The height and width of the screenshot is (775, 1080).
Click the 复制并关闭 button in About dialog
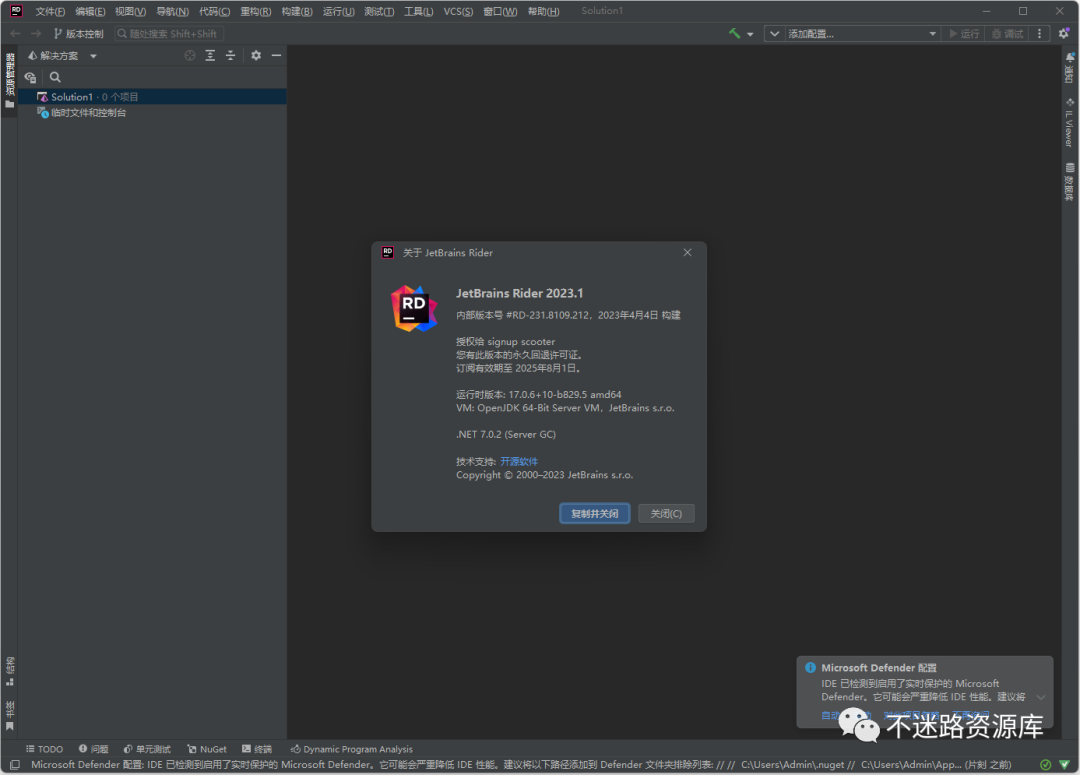pos(594,513)
